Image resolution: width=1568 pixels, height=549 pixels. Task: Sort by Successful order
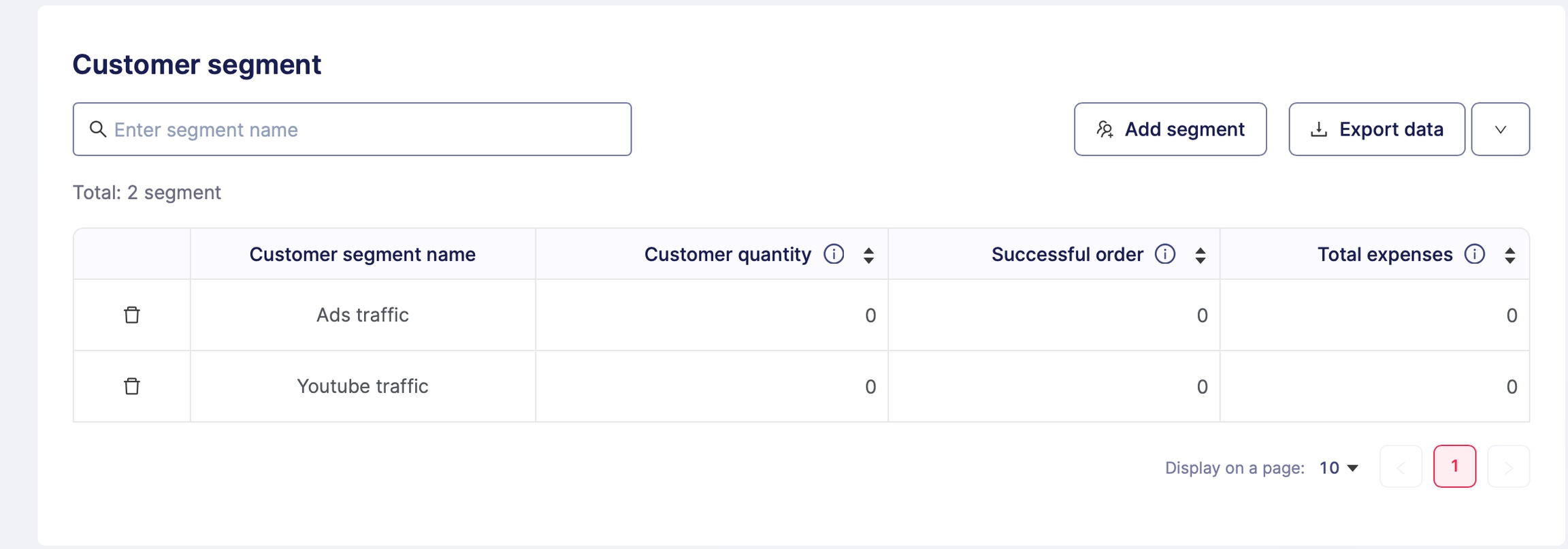(x=1200, y=255)
